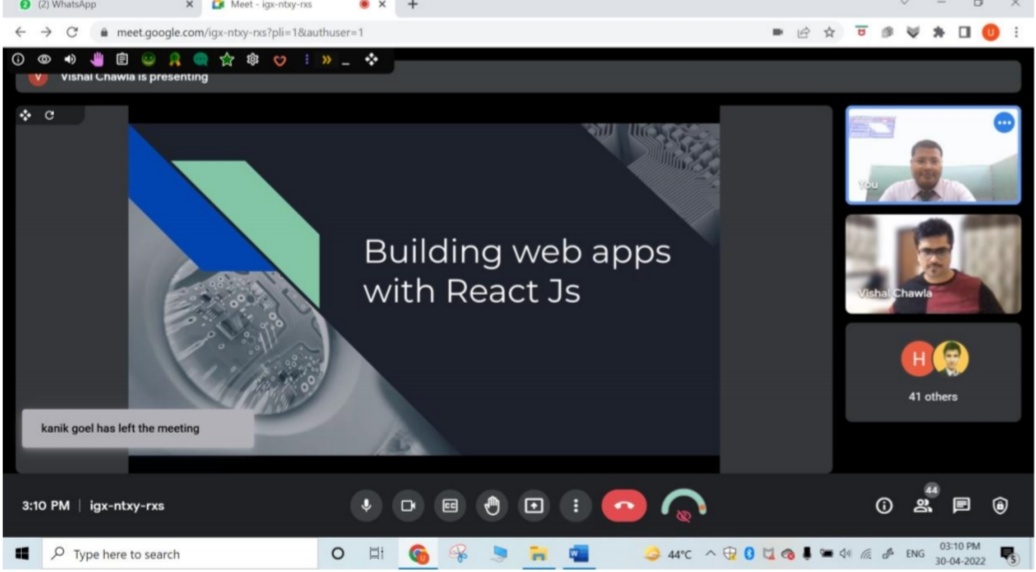Viewport: 1036px width, 572px height.
Task: Open host controls shield icon
Action: [1000, 506]
